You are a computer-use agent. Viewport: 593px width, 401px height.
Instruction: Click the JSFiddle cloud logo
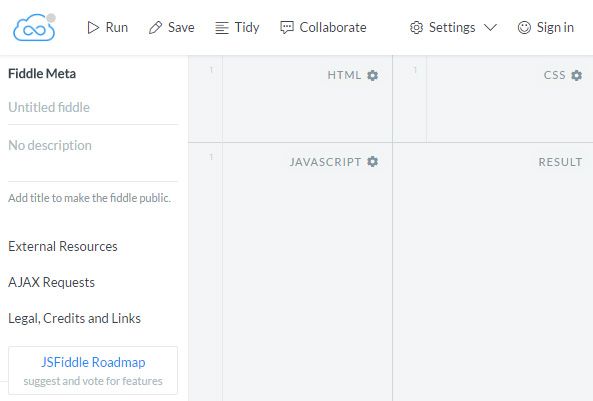tap(34, 27)
